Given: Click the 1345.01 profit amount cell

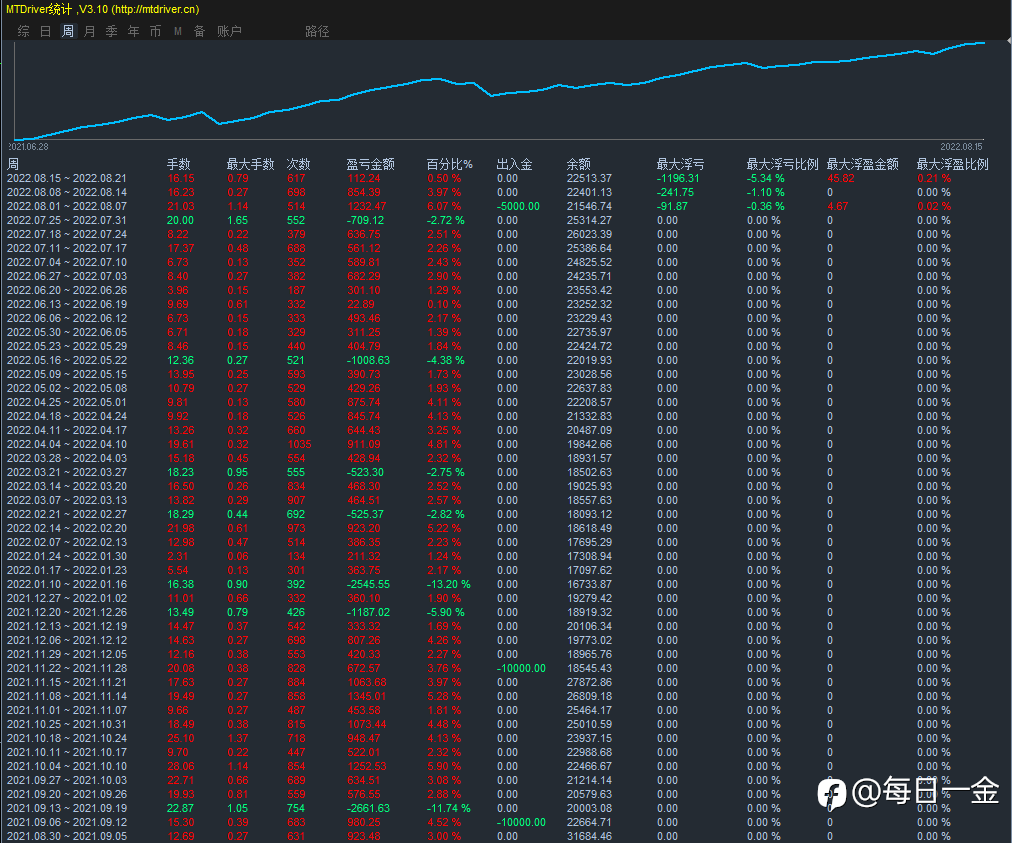Looking at the screenshot, I should (367, 697).
